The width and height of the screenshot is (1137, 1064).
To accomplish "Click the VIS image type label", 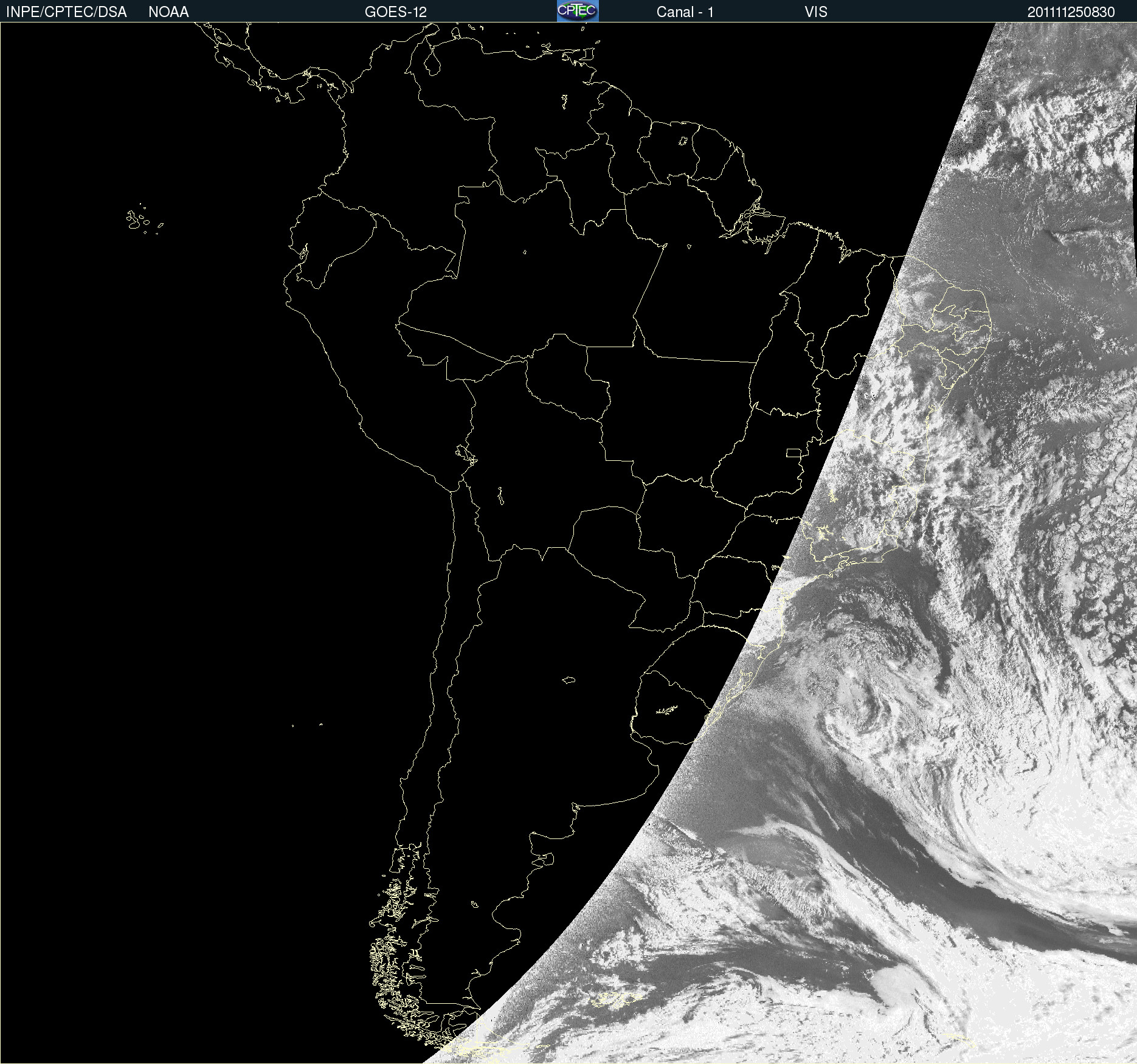I will 815,12.
